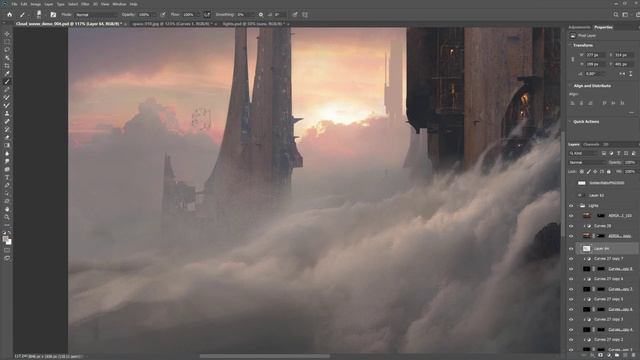Select the Zoom tool

coord(7,217)
